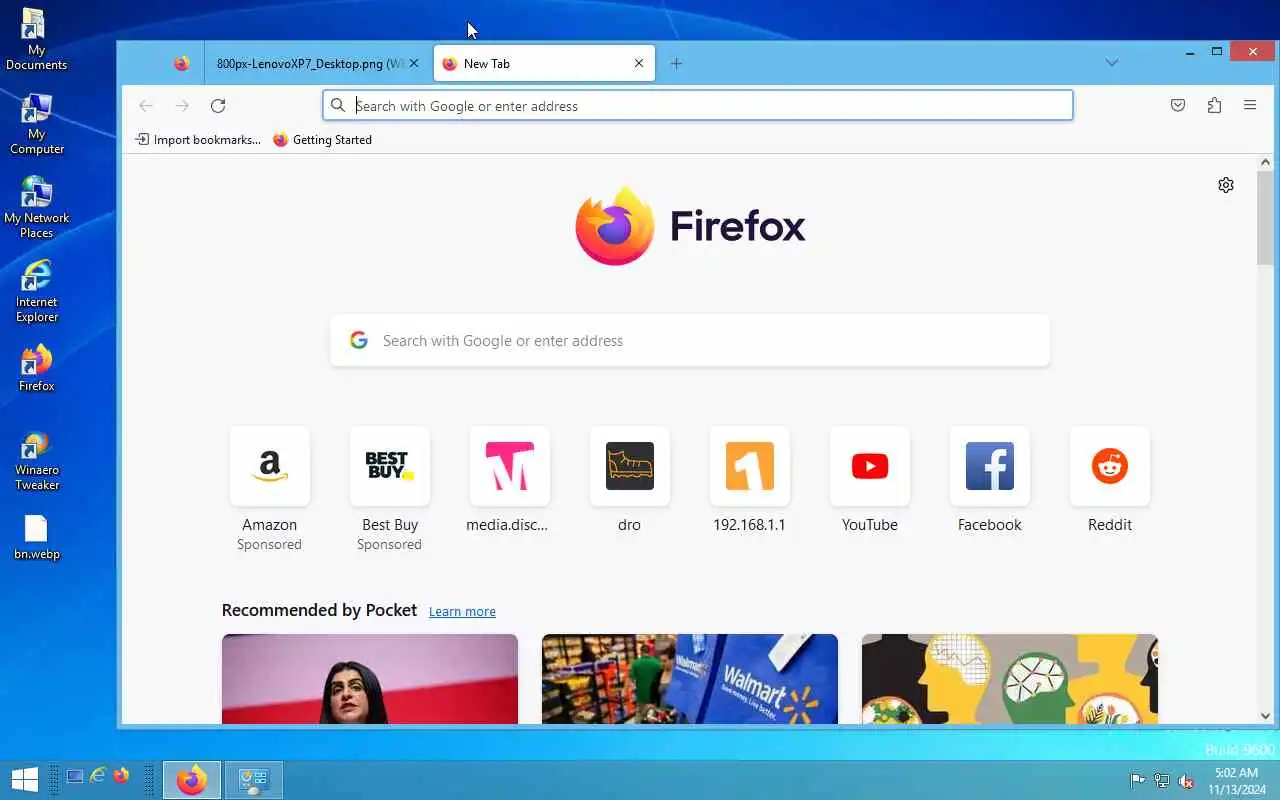The image size is (1280, 800).
Task: Click the magnifier icon in the address bar
Action: pyautogui.click(x=338, y=105)
